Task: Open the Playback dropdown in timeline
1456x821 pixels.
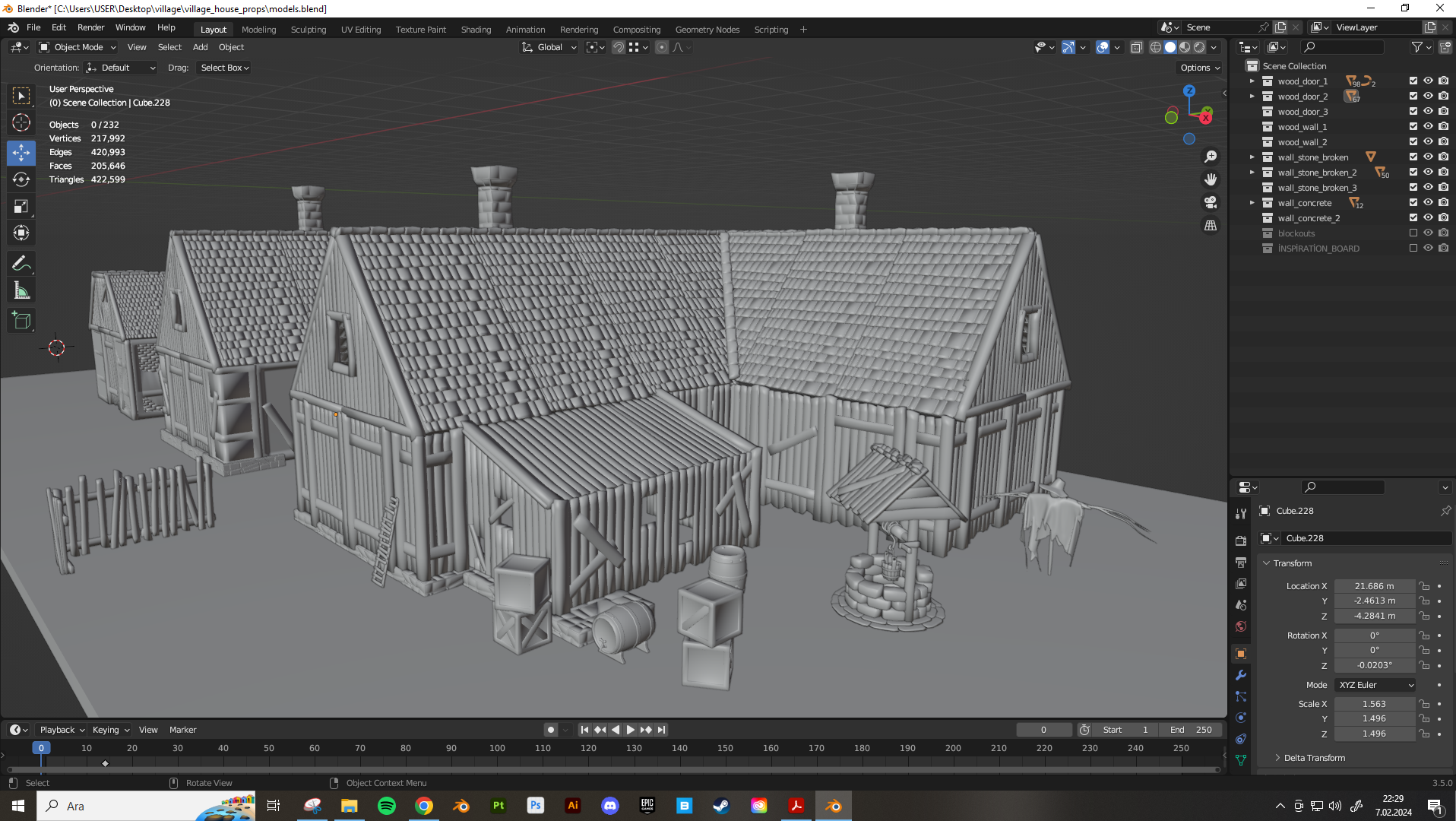Action: pyautogui.click(x=62, y=730)
